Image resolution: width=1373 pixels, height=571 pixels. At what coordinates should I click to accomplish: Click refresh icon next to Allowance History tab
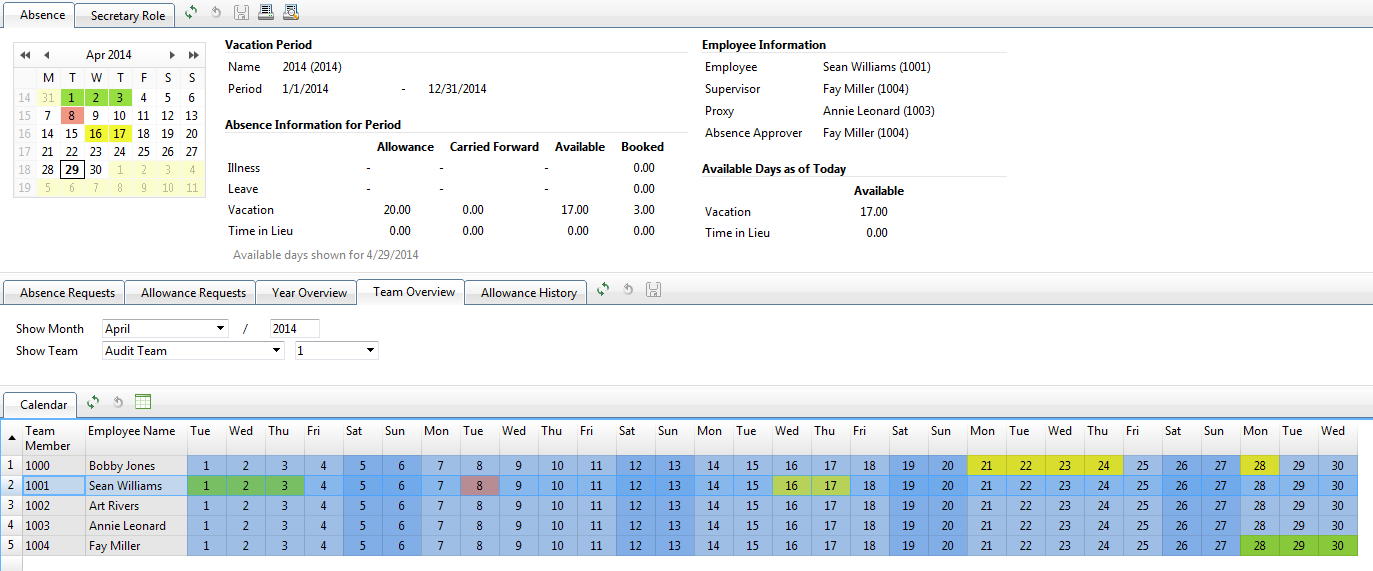click(x=603, y=290)
